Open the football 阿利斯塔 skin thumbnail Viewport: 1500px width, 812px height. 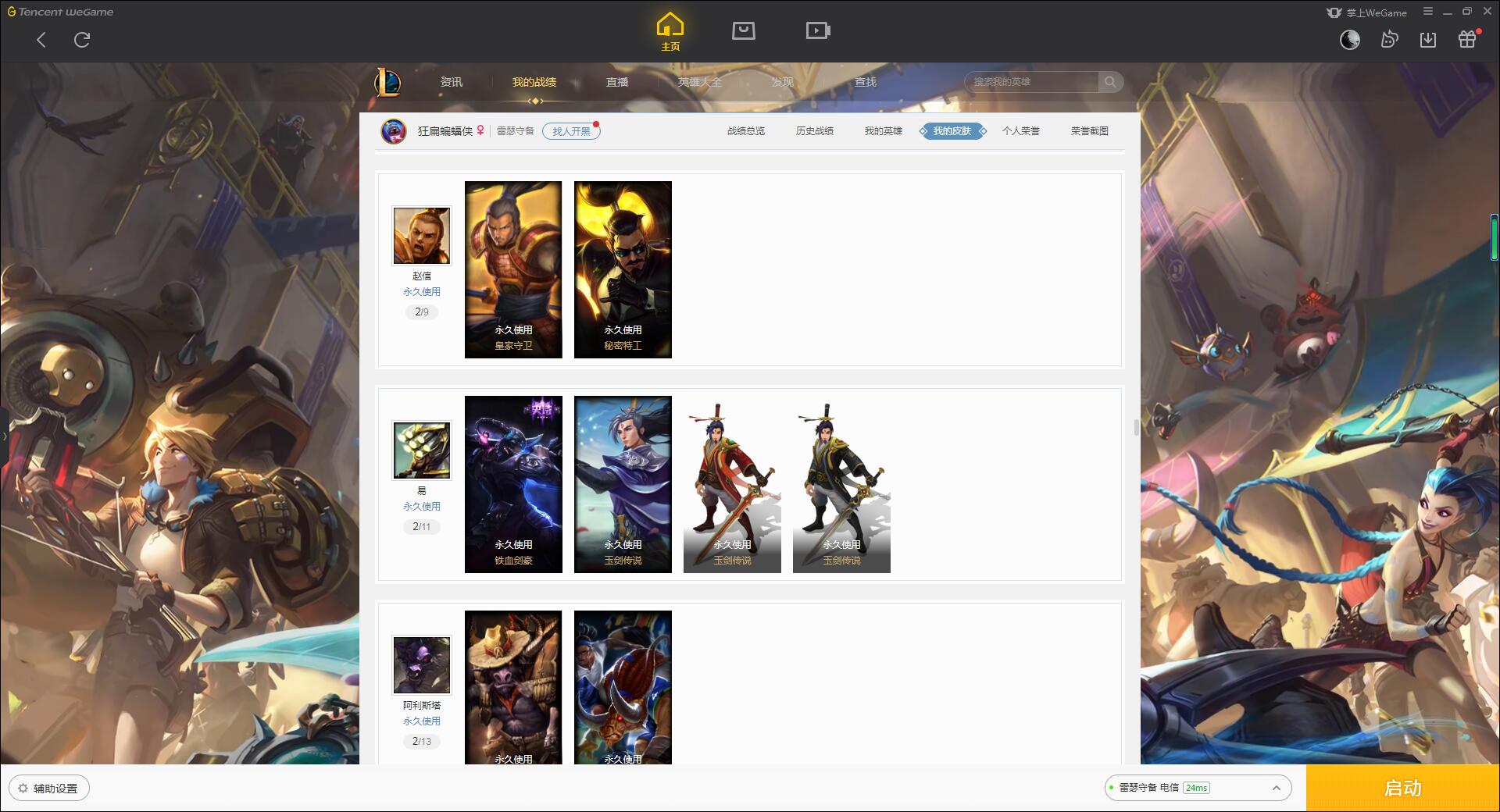pos(623,687)
